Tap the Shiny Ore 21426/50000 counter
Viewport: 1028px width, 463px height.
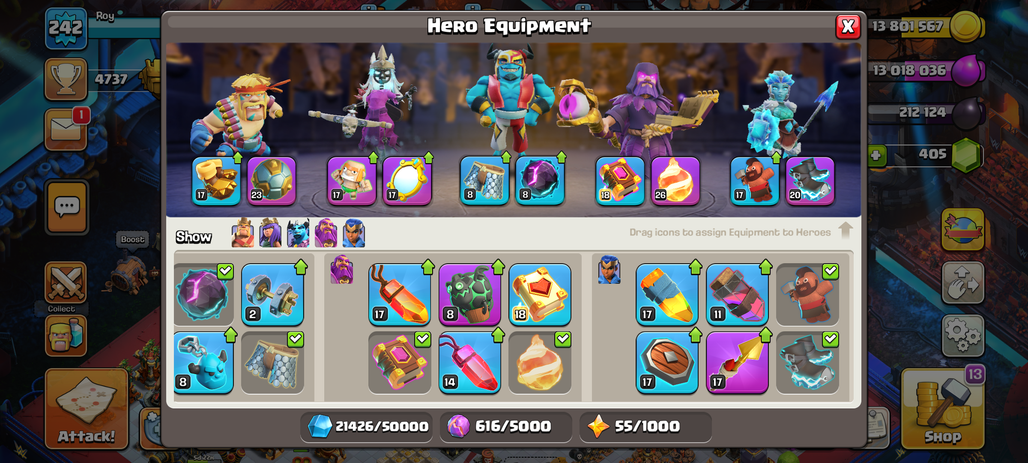(x=368, y=426)
